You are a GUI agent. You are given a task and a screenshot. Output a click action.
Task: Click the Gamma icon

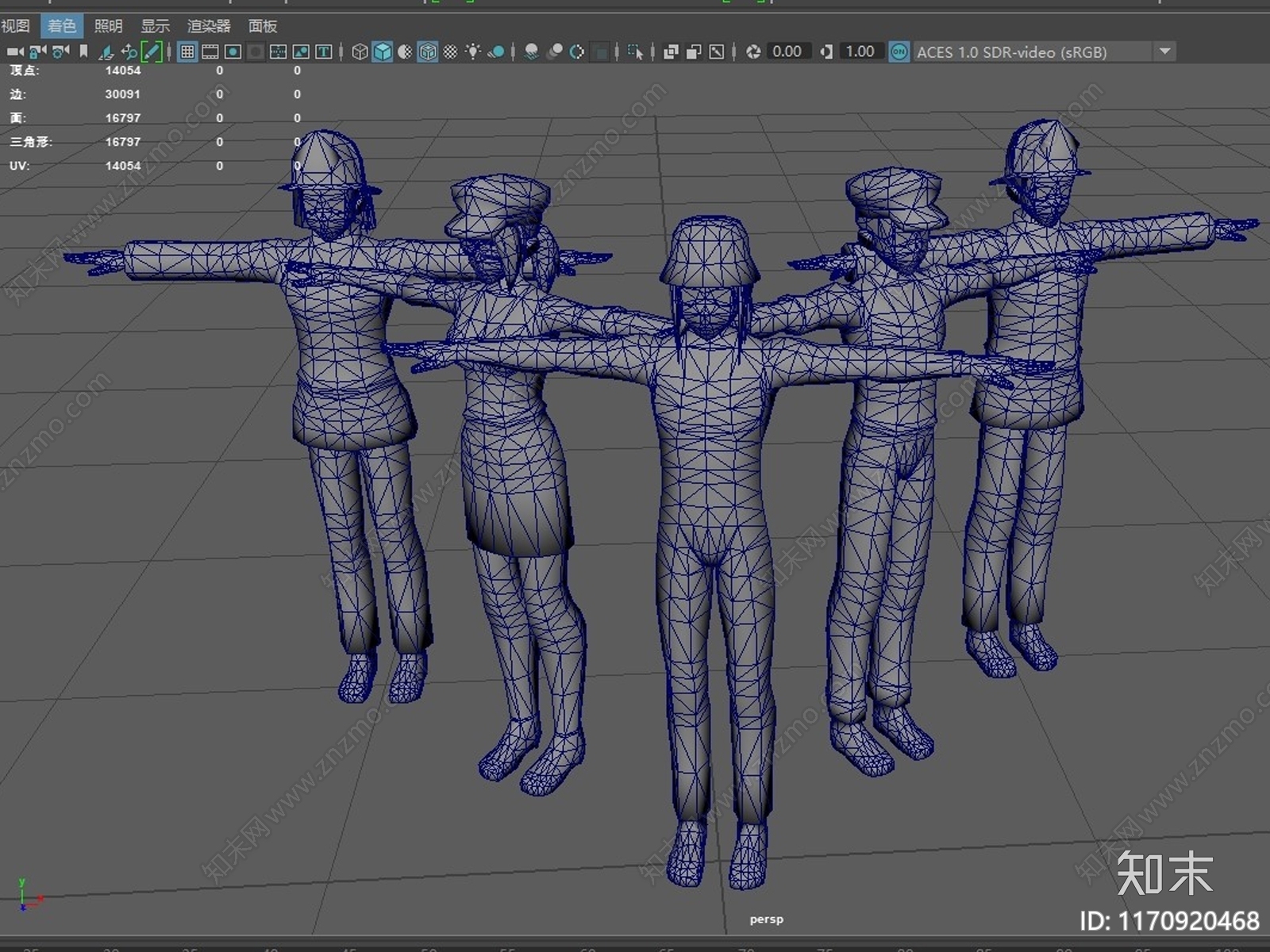(x=826, y=52)
